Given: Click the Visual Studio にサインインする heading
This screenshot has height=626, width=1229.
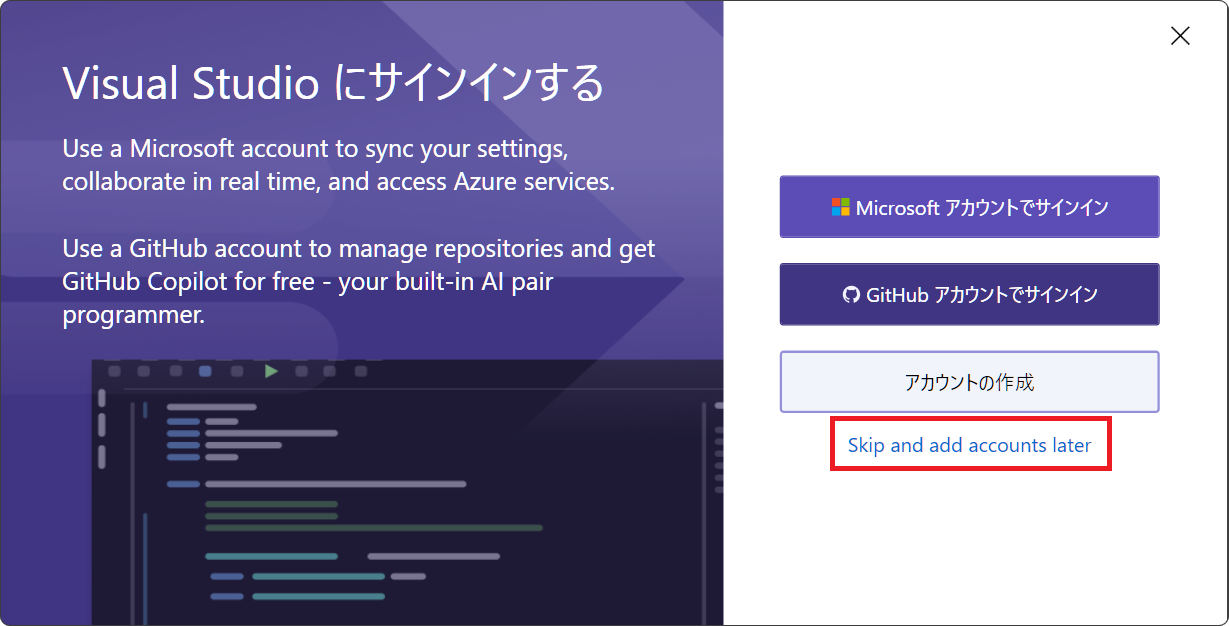Looking at the screenshot, I should [x=333, y=83].
